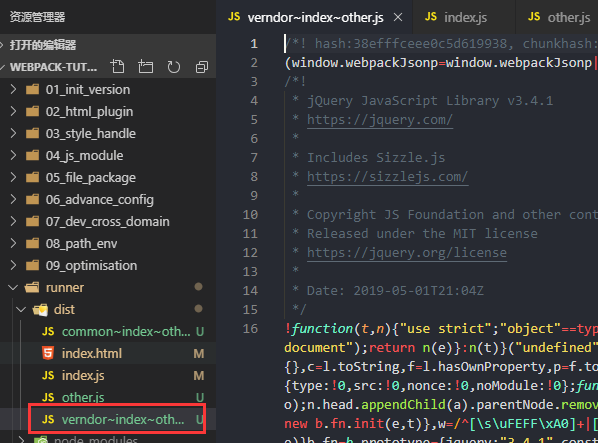Viewport: 598px width, 443px height.
Task: Open https://jquery.org/license link
Action: click(x=407, y=252)
